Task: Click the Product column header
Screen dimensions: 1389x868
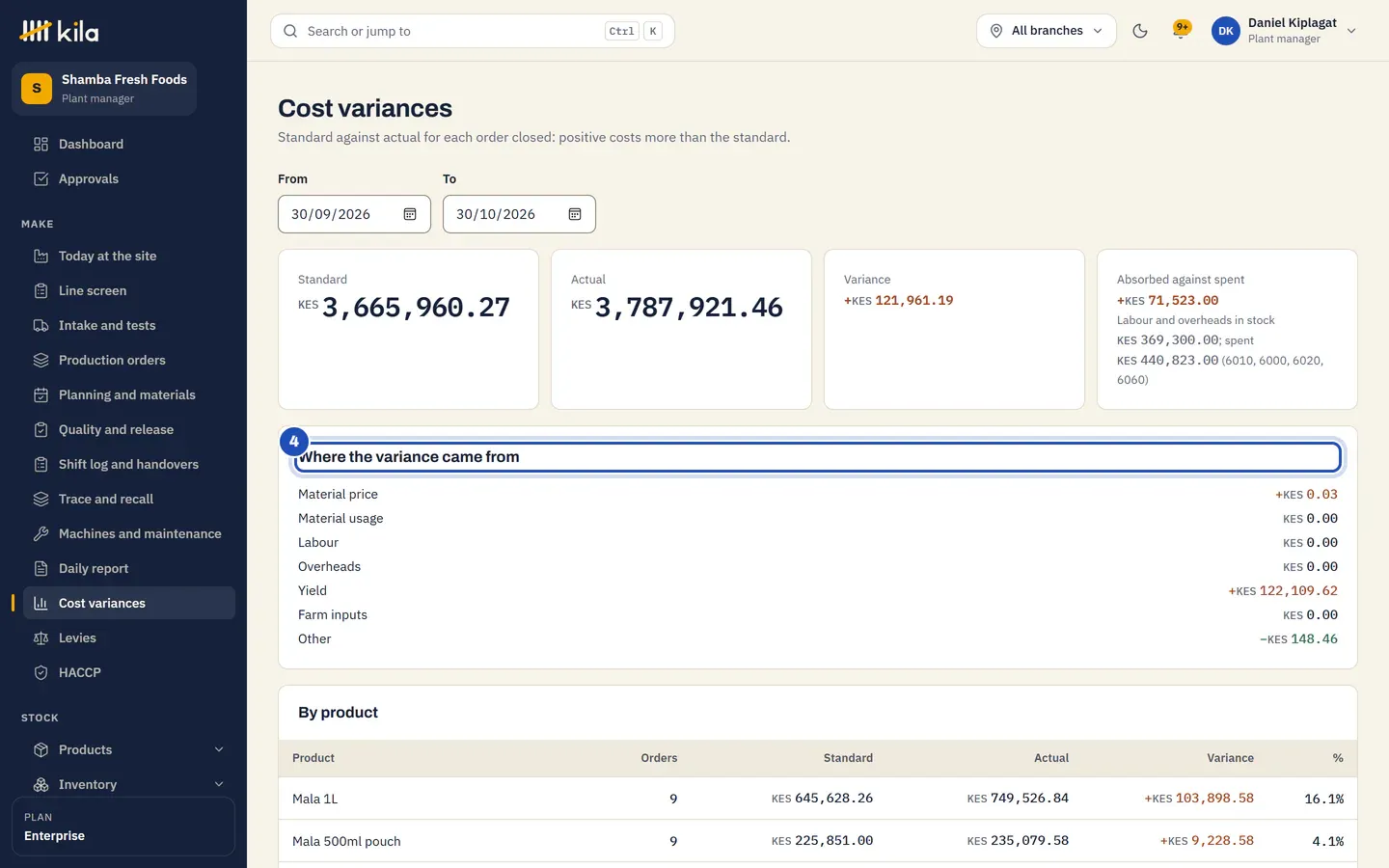Action: (313, 758)
